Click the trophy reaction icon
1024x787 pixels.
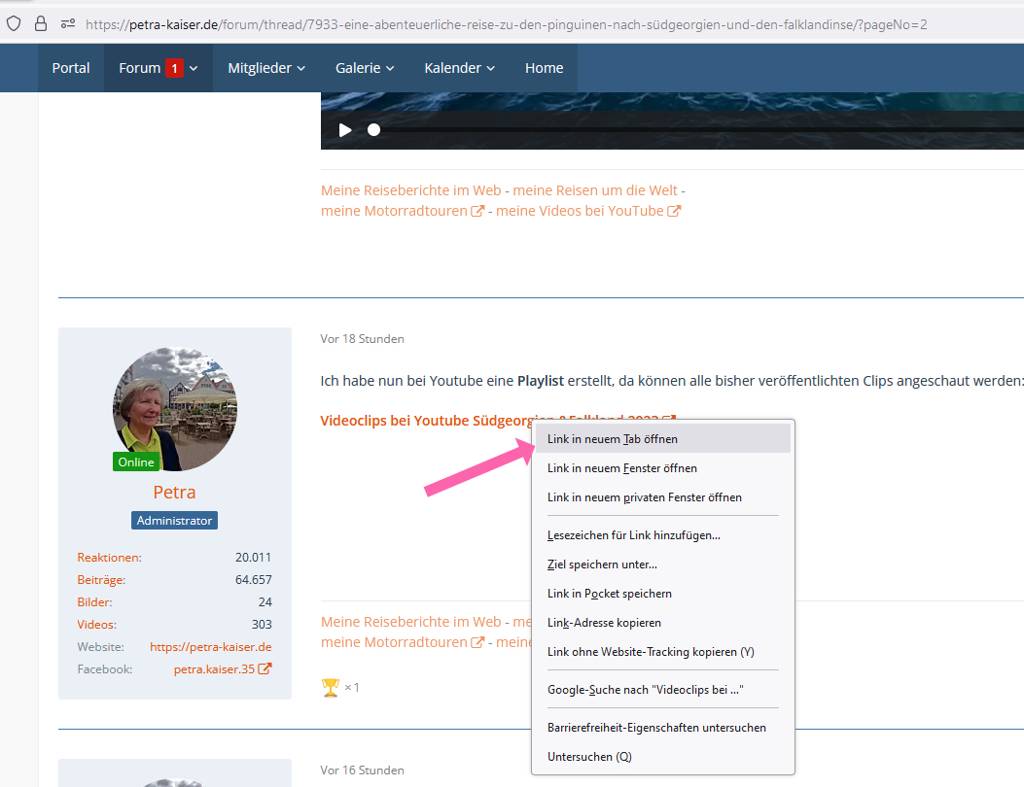tap(330, 687)
